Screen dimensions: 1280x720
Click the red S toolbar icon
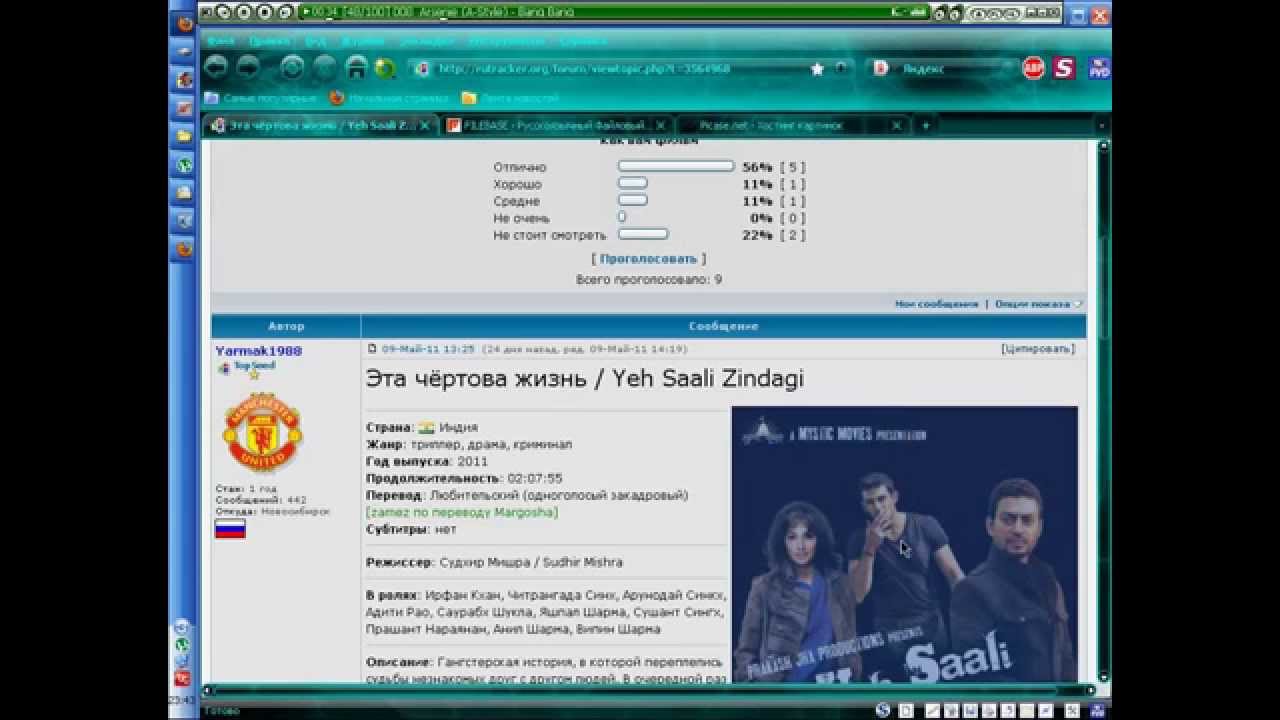tap(1064, 68)
